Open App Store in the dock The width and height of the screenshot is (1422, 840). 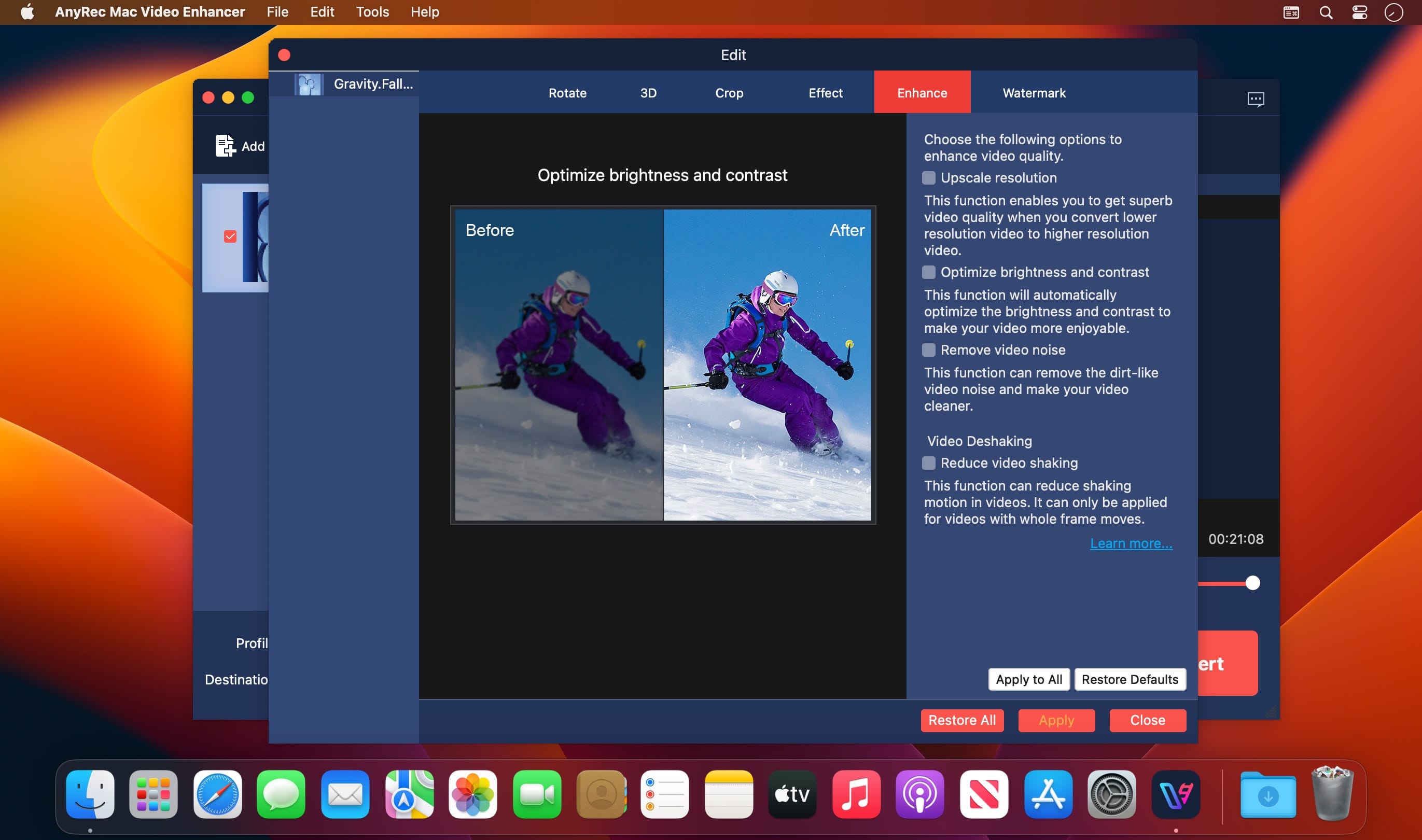pos(1048,794)
